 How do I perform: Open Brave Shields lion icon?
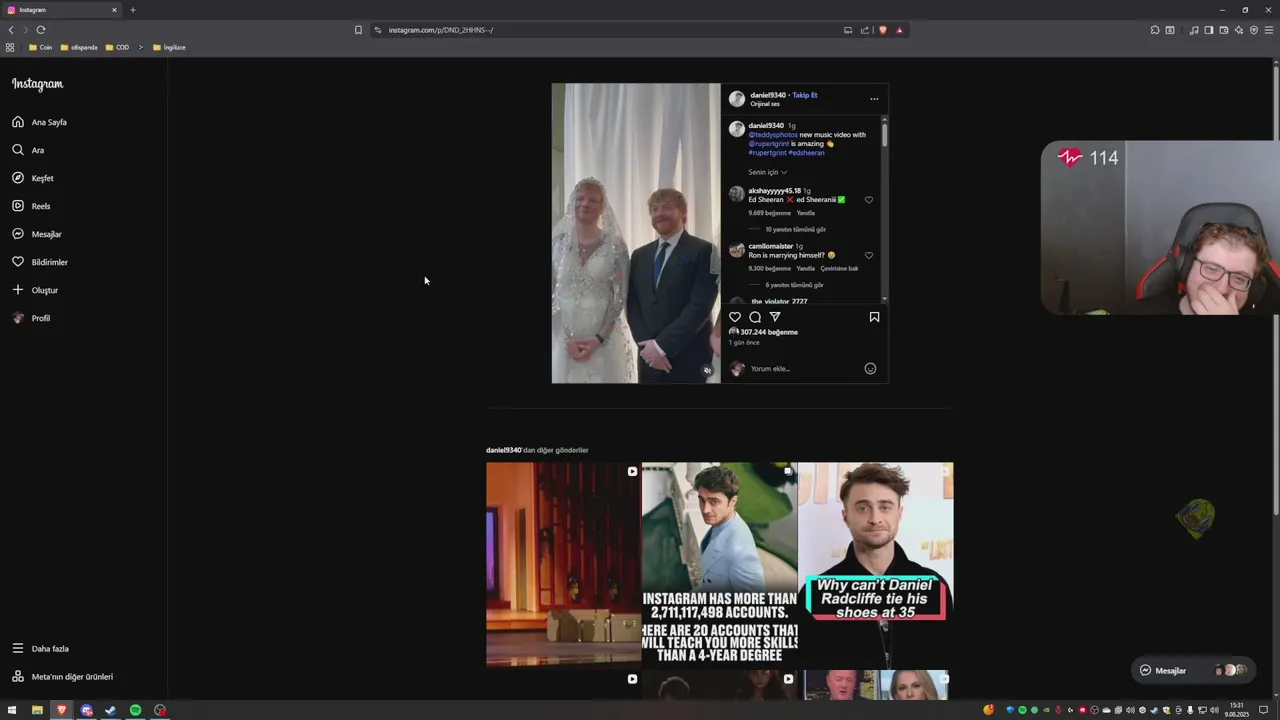[x=883, y=30]
